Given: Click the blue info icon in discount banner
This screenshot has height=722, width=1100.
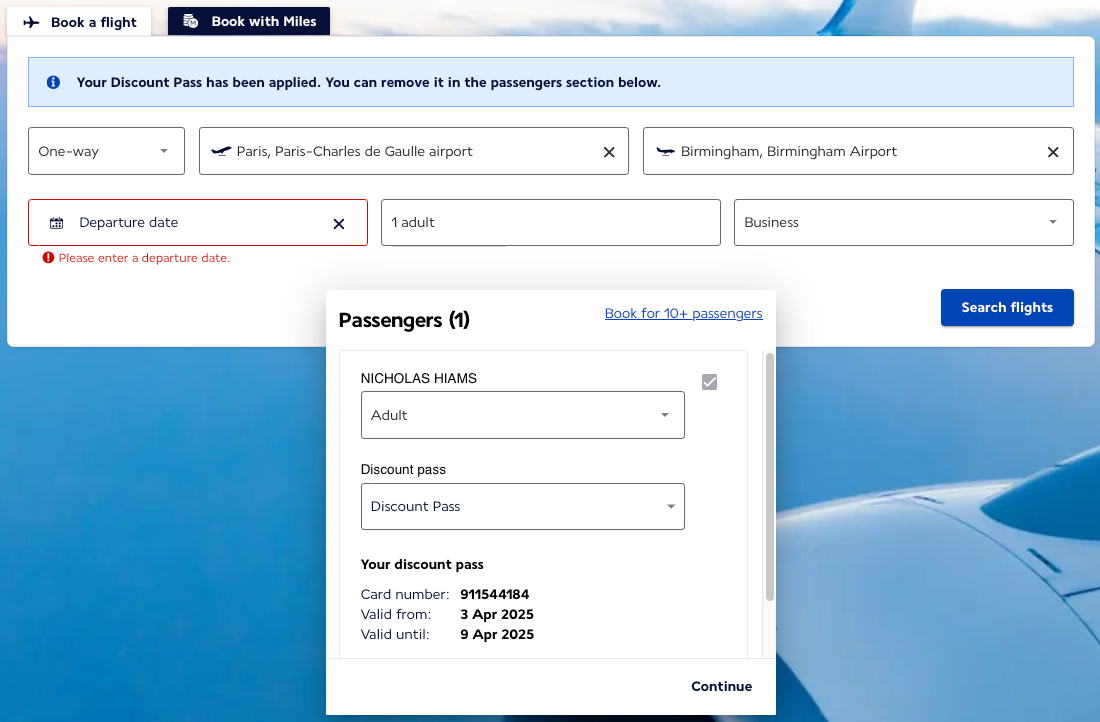Looking at the screenshot, I should click(53, 82).
